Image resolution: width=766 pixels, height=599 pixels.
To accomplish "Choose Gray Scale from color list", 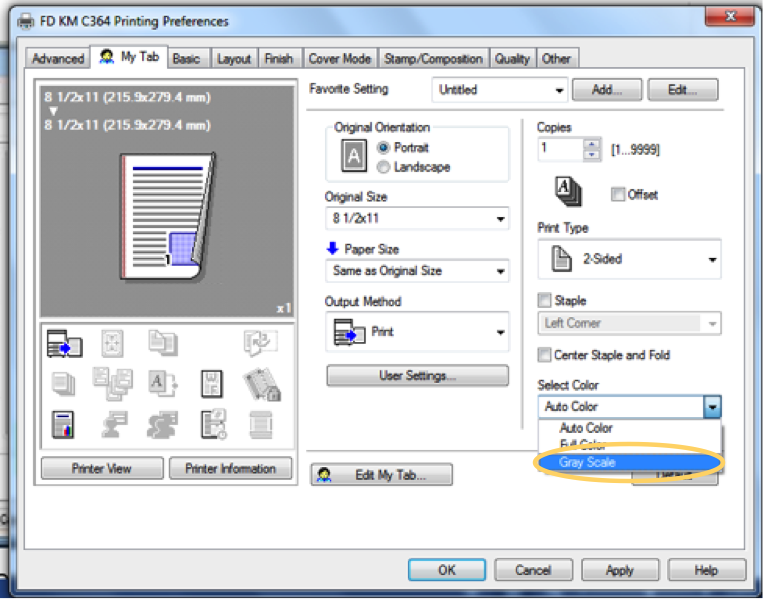I will [588, 462].
